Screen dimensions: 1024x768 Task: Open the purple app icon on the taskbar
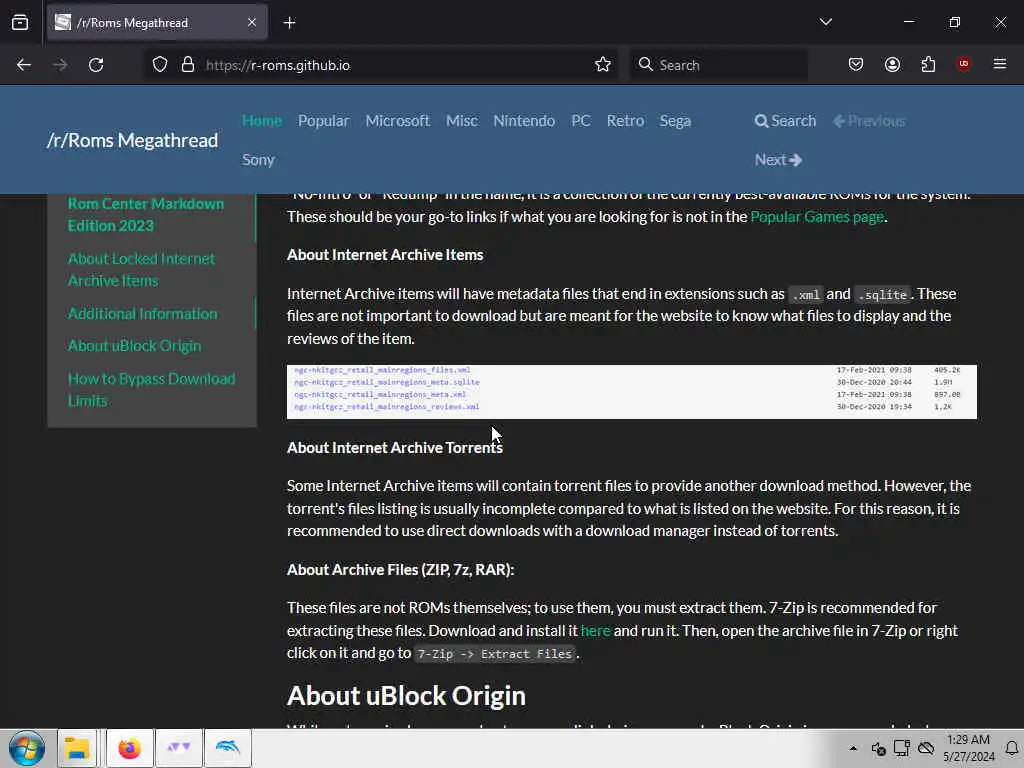(178, 748)
